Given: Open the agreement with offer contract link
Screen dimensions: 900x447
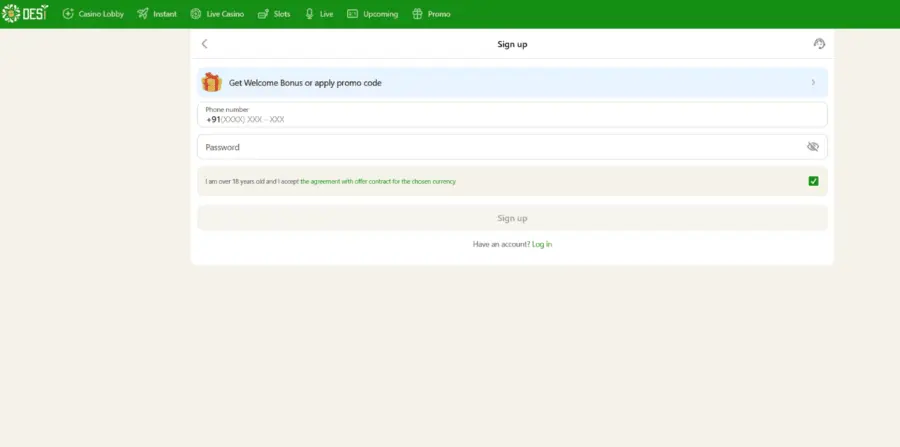Looking at the screenshot, I should pos(378,181).
